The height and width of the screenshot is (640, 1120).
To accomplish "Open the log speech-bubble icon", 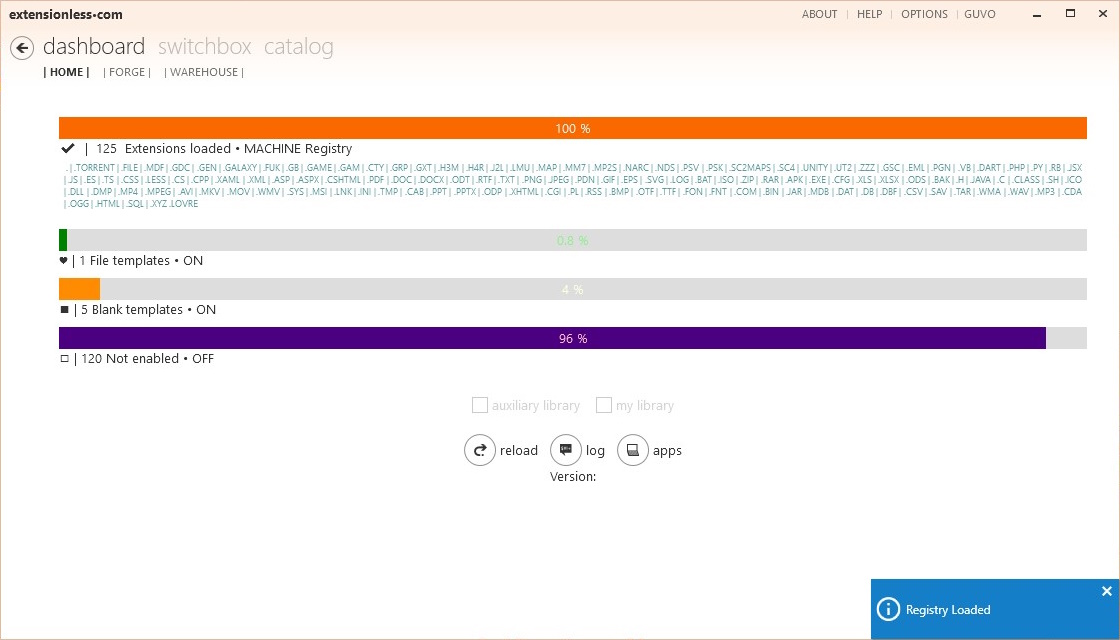I will pyautogui.click(x=566, y=450).
